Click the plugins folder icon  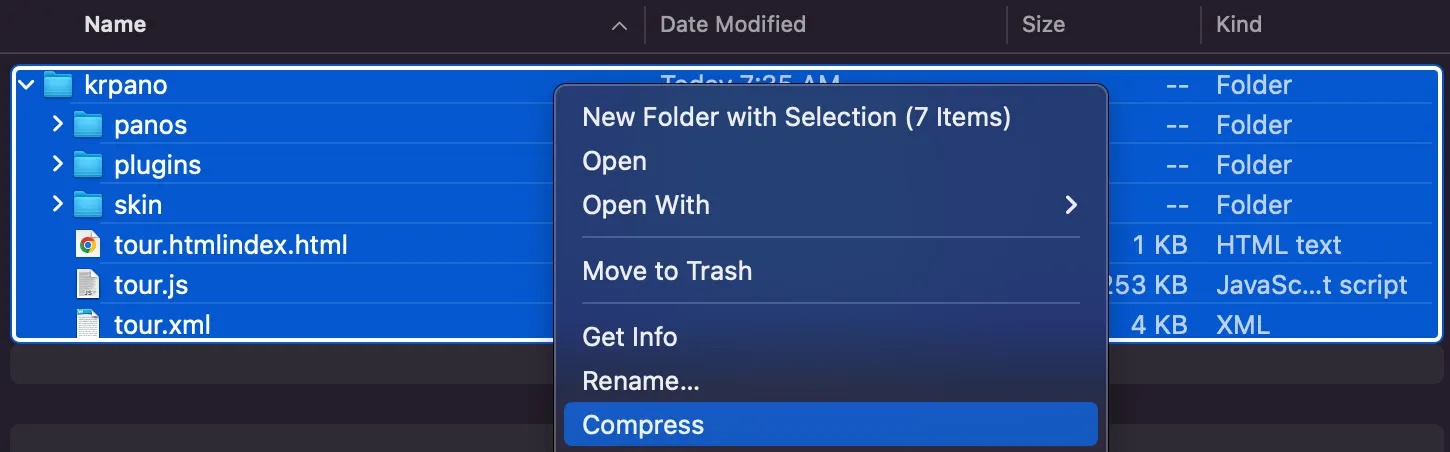89,165
